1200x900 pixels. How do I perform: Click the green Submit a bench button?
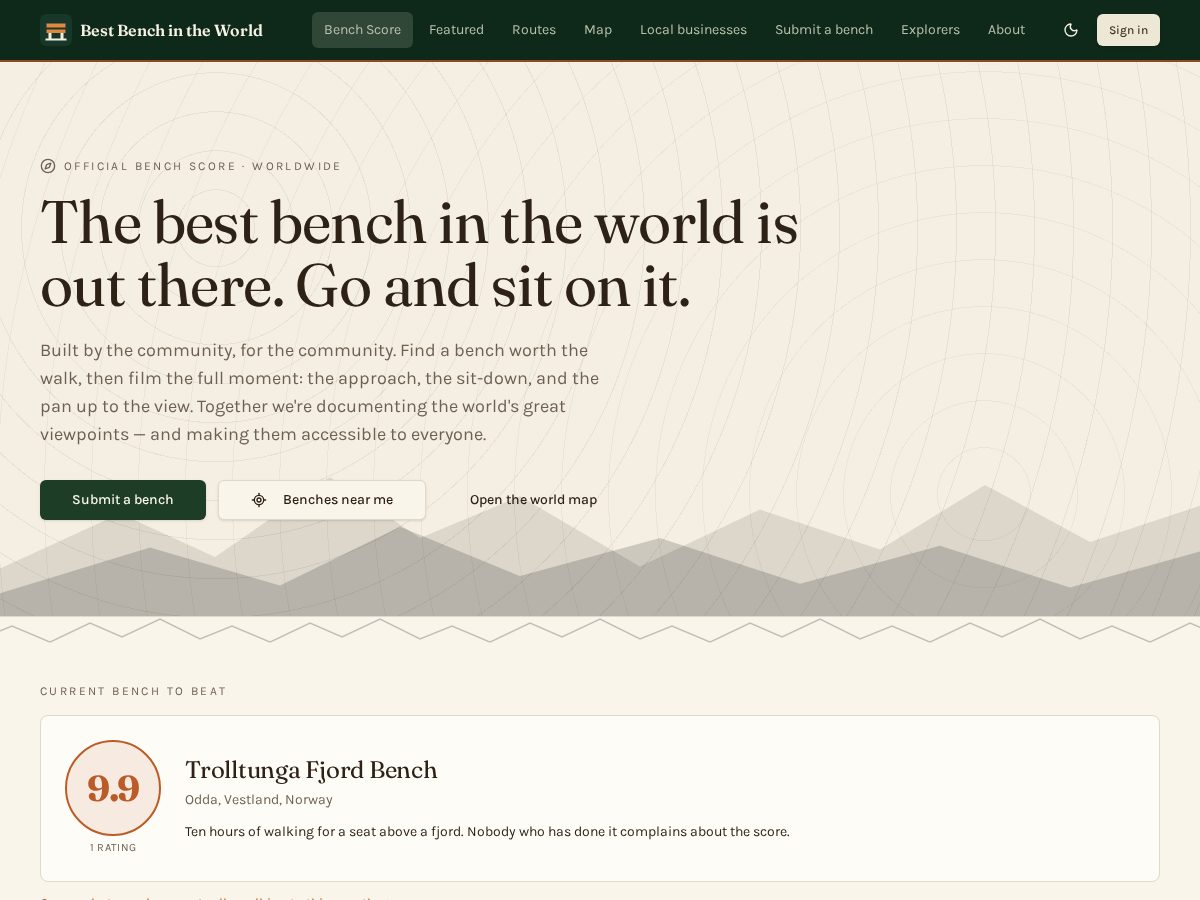pos(123,500)
